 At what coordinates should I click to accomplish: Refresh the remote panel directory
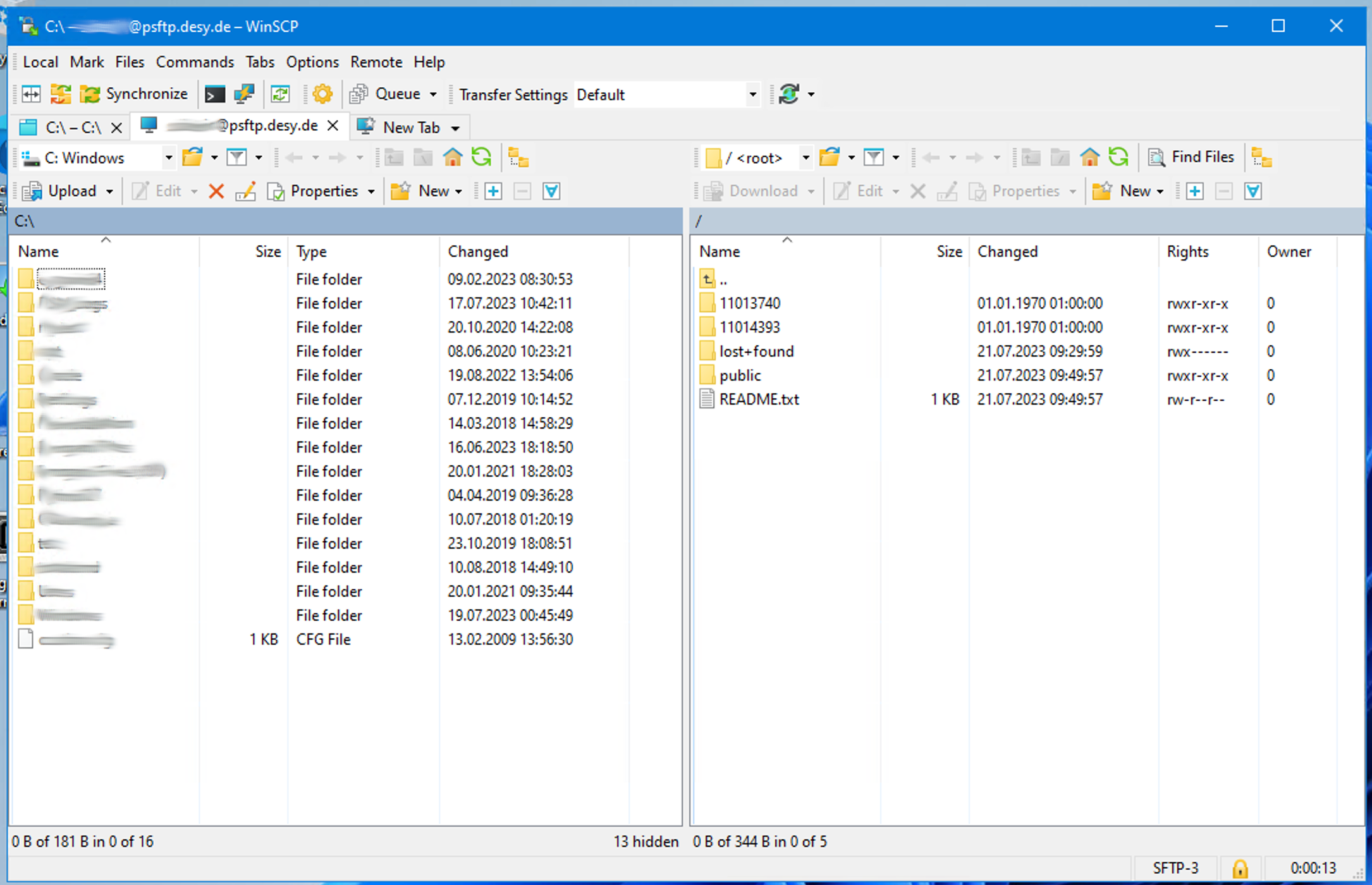point(1118,157)
